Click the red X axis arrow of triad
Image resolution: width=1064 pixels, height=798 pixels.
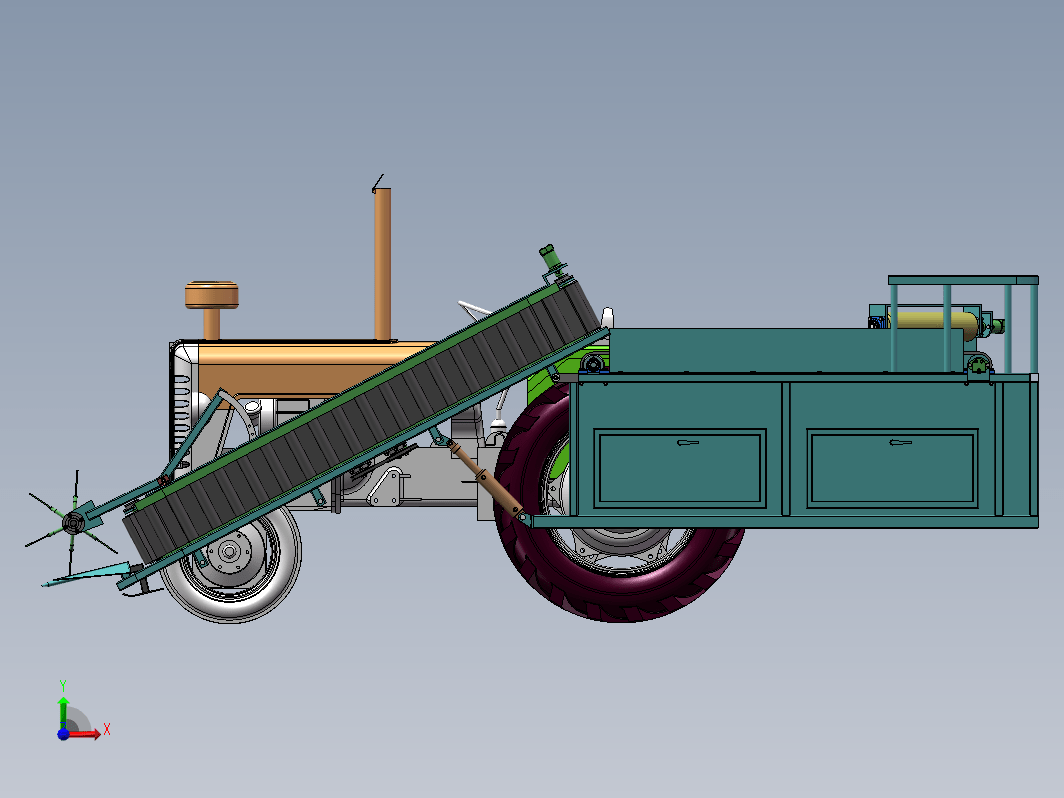click(86, 733)
